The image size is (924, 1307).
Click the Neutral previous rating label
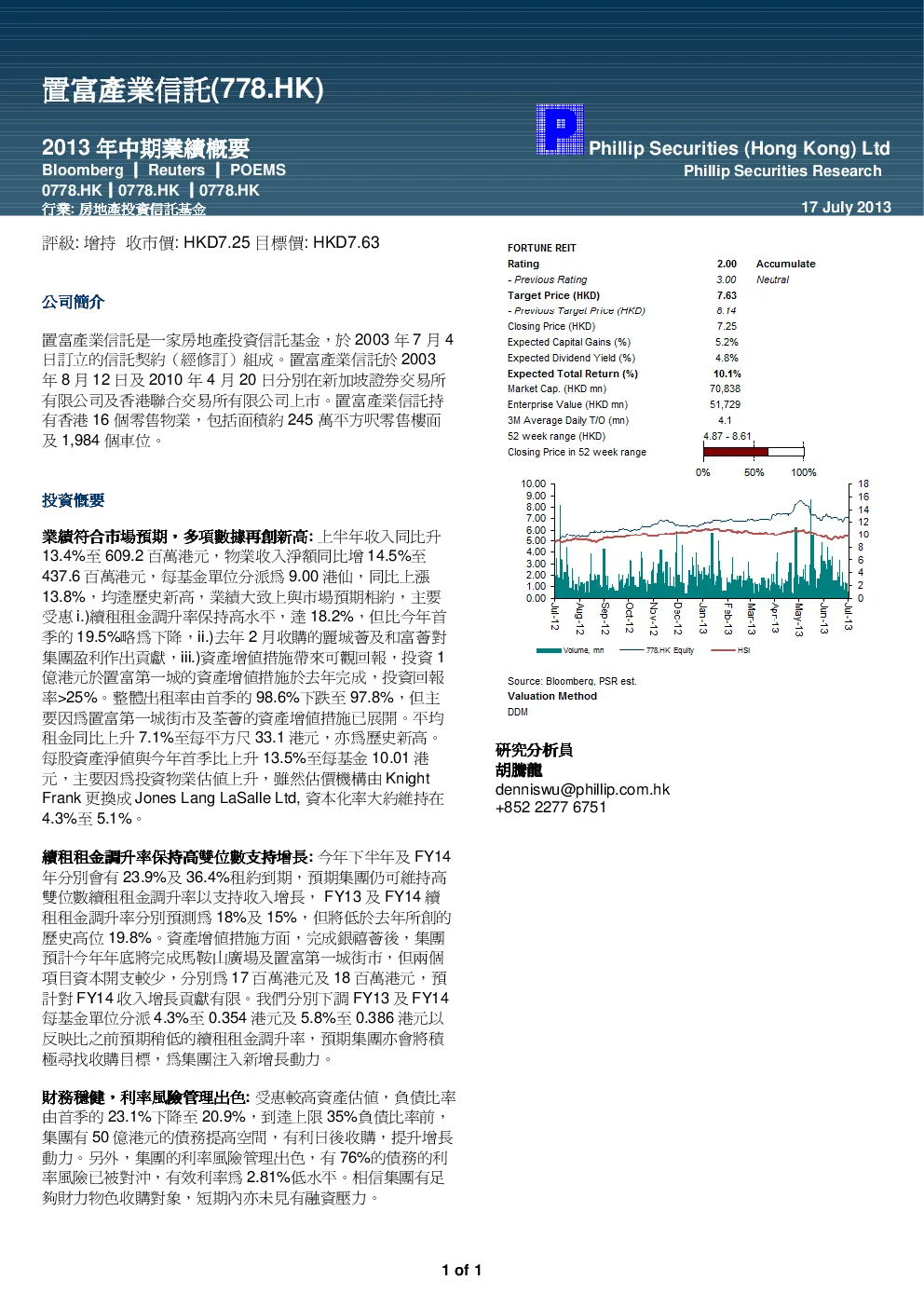click(x=772, y=279)
